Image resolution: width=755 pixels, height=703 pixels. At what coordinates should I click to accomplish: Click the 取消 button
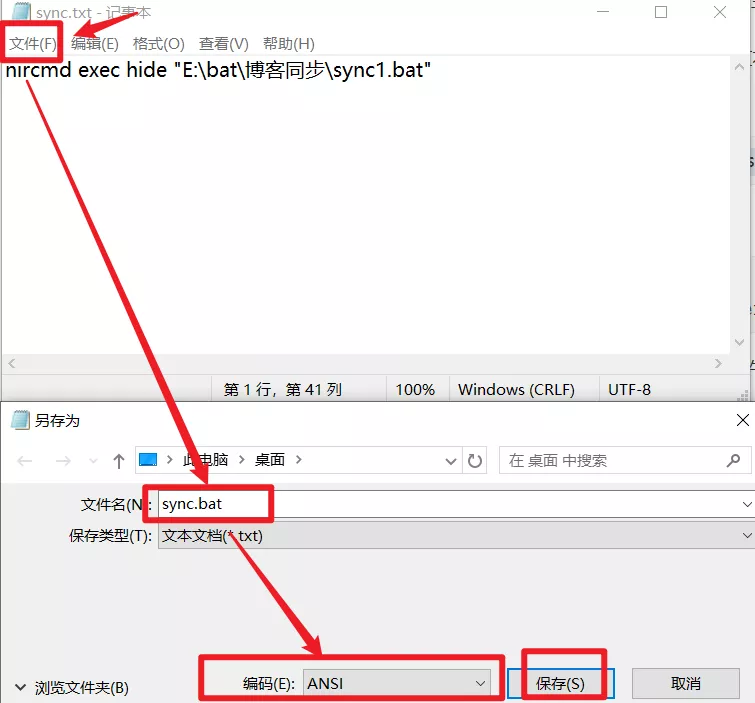click(686, 683)
